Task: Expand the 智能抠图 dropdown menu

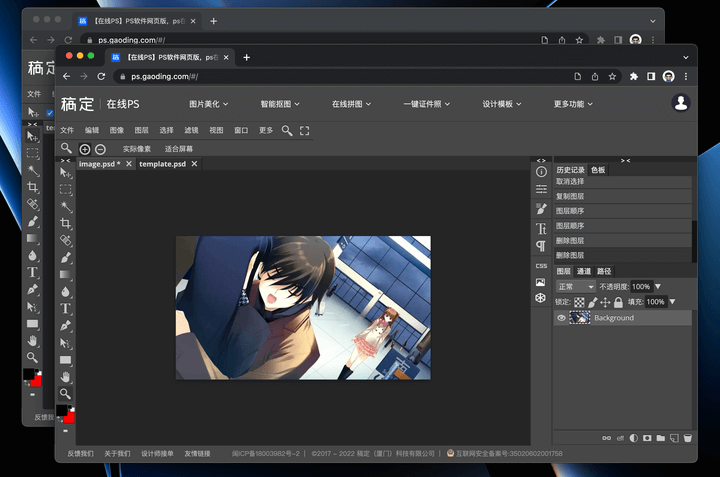Action: coord(280,104)
